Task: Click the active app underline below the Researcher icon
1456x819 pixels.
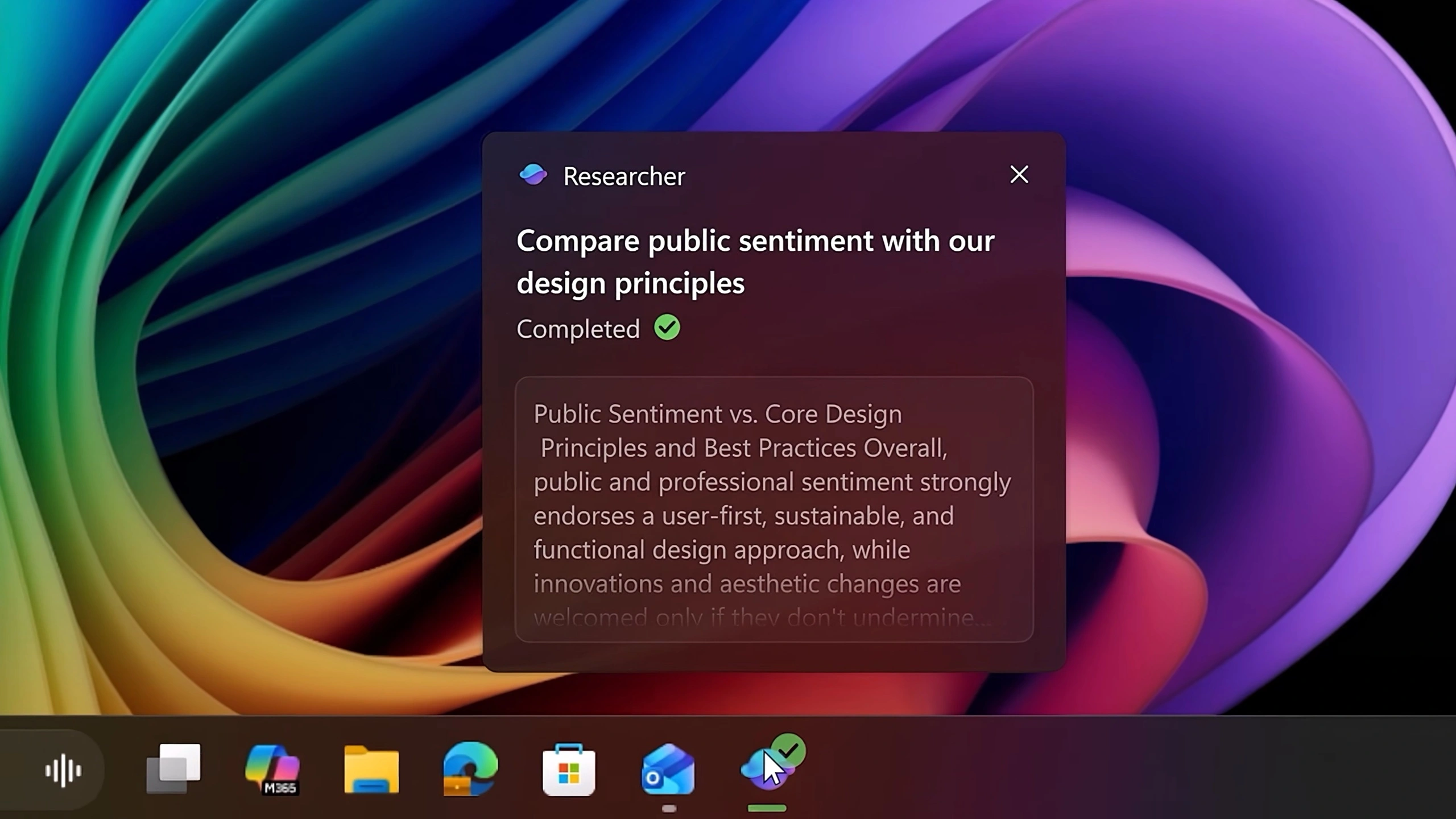Action: coord(766,808)
